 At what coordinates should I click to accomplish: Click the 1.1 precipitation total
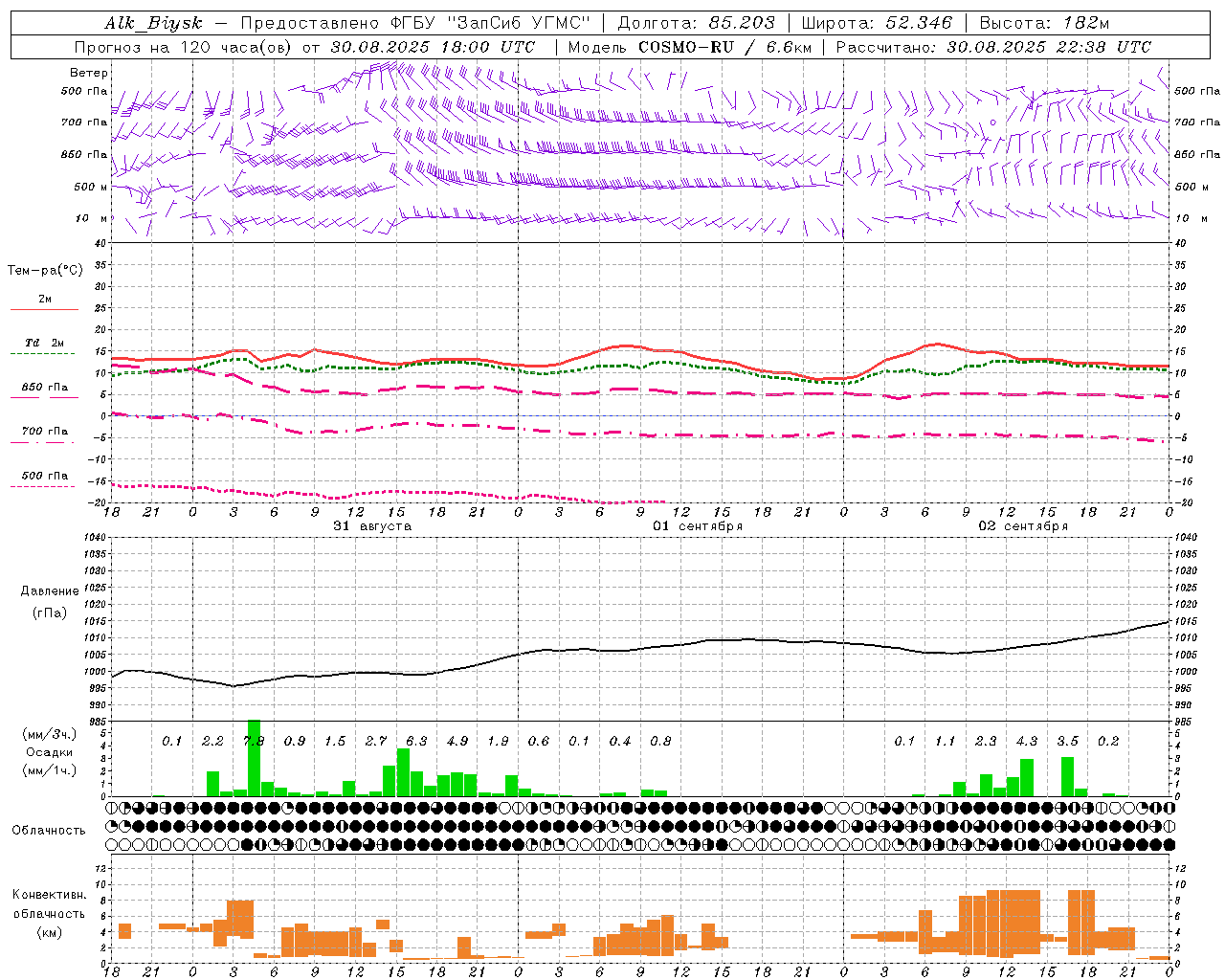pos(946,742)
